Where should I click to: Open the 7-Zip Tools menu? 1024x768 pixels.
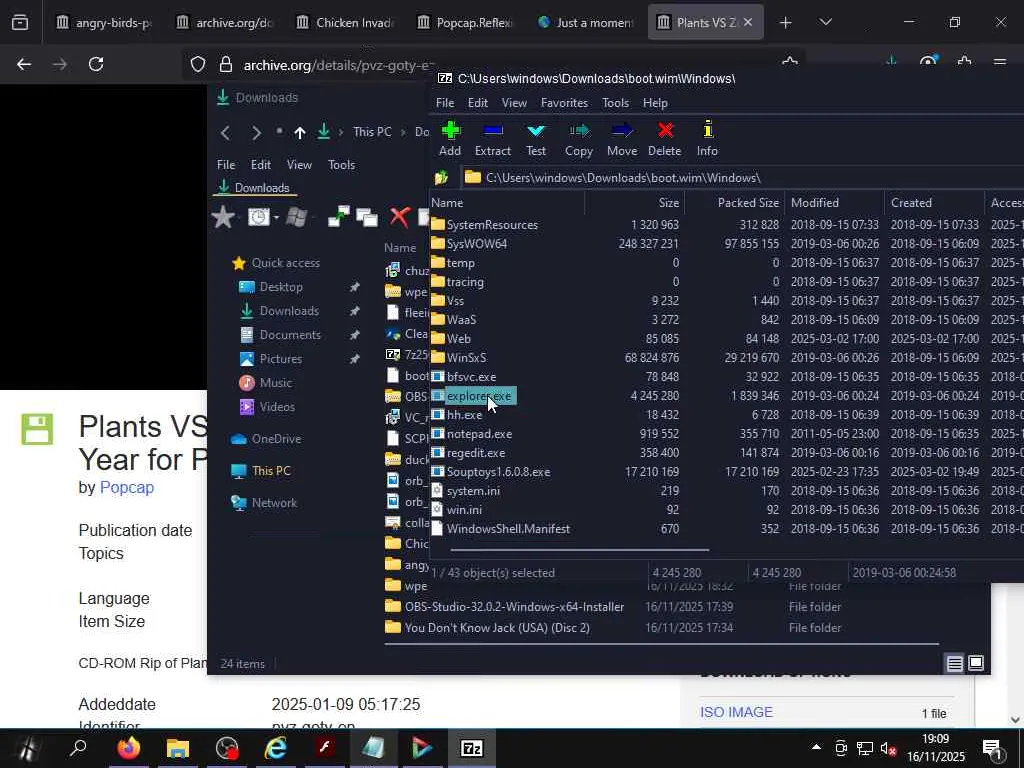point(615,103)
